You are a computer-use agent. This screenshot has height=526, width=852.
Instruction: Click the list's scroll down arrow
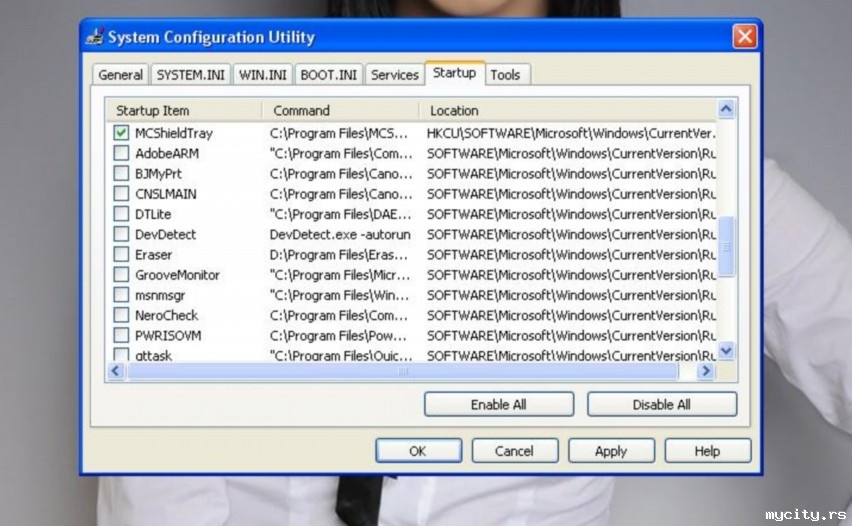(x=726, y=351)
